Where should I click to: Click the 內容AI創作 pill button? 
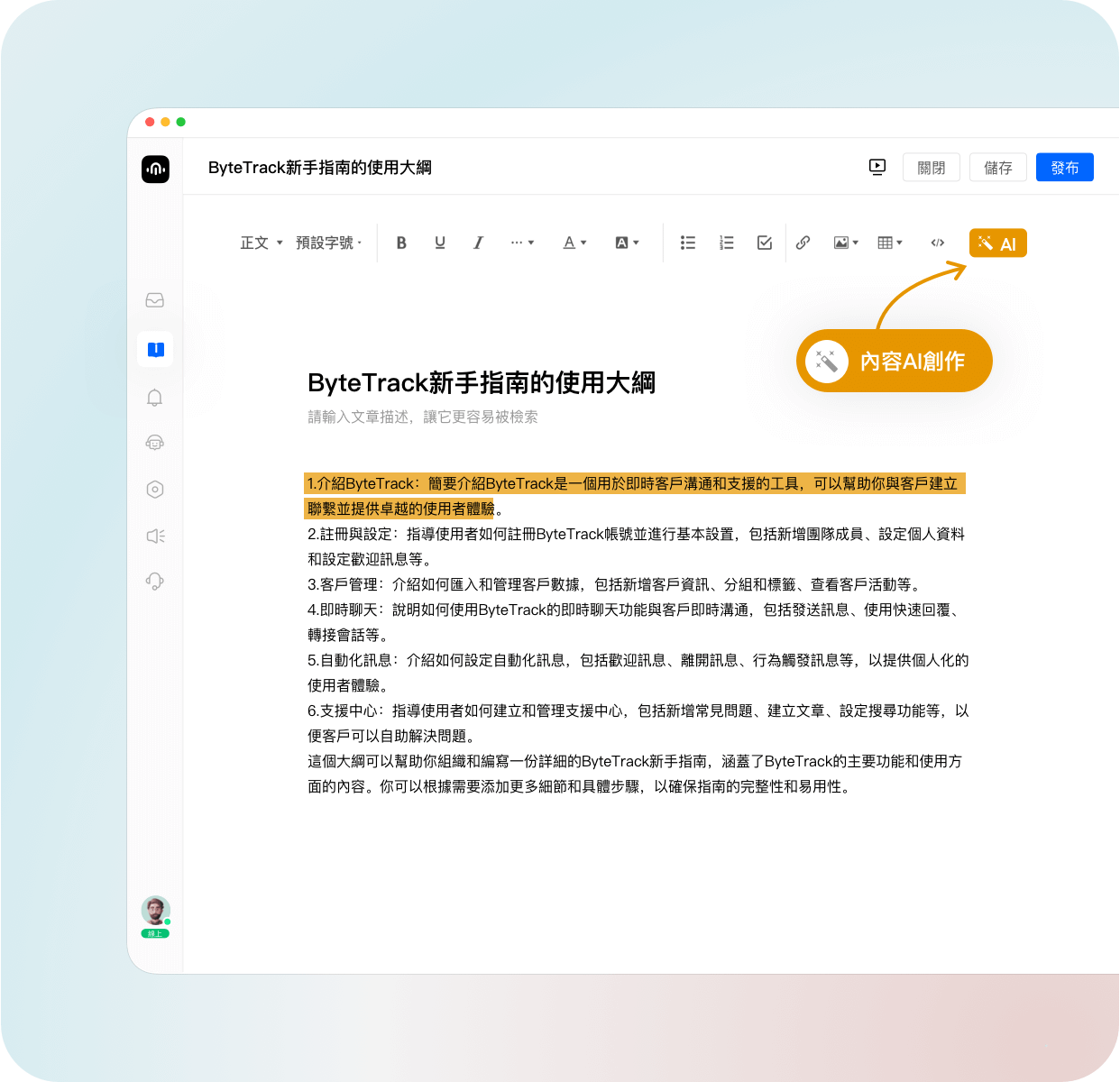(x=895, y=361)
